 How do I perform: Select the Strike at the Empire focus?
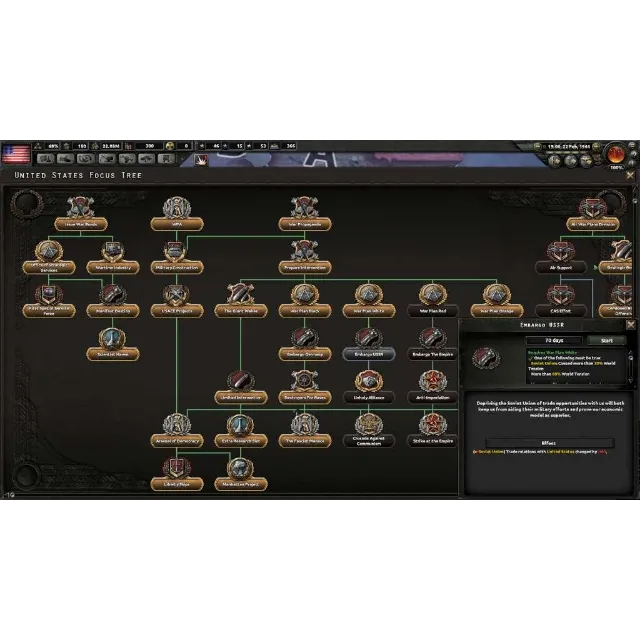tap(433, 433)
